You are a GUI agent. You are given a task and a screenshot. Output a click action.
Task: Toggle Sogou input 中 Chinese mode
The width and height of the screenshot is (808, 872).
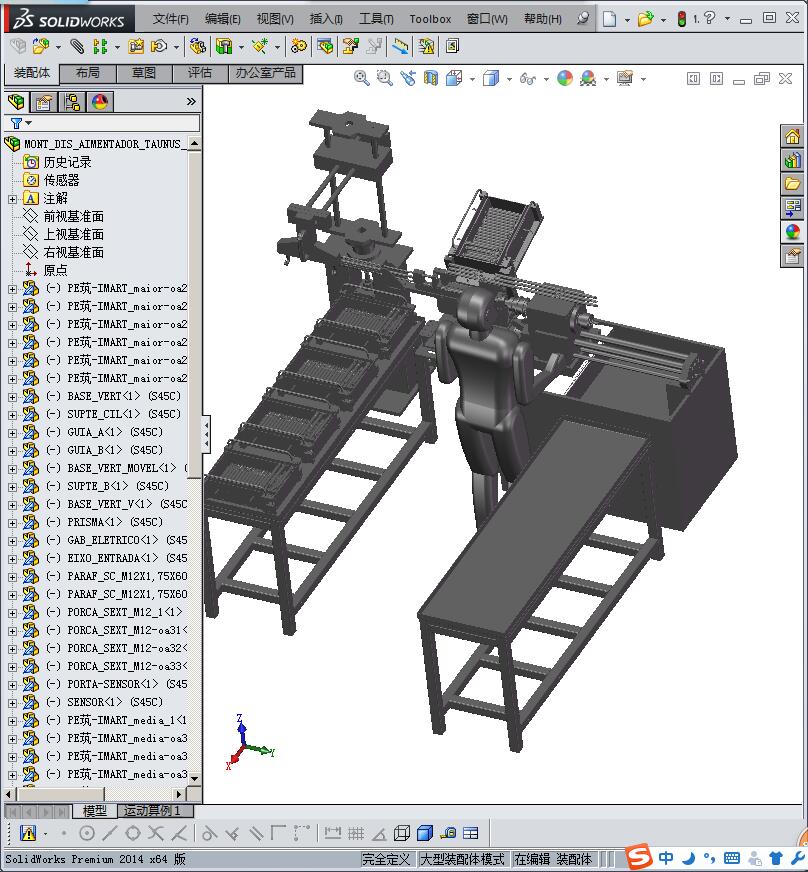point(666,858)
